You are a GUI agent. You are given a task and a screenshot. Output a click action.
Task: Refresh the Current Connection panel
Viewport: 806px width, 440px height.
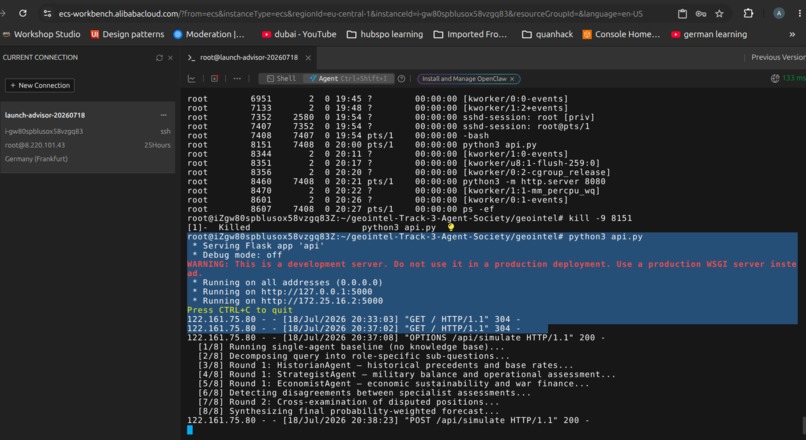[x=159, y=58]
